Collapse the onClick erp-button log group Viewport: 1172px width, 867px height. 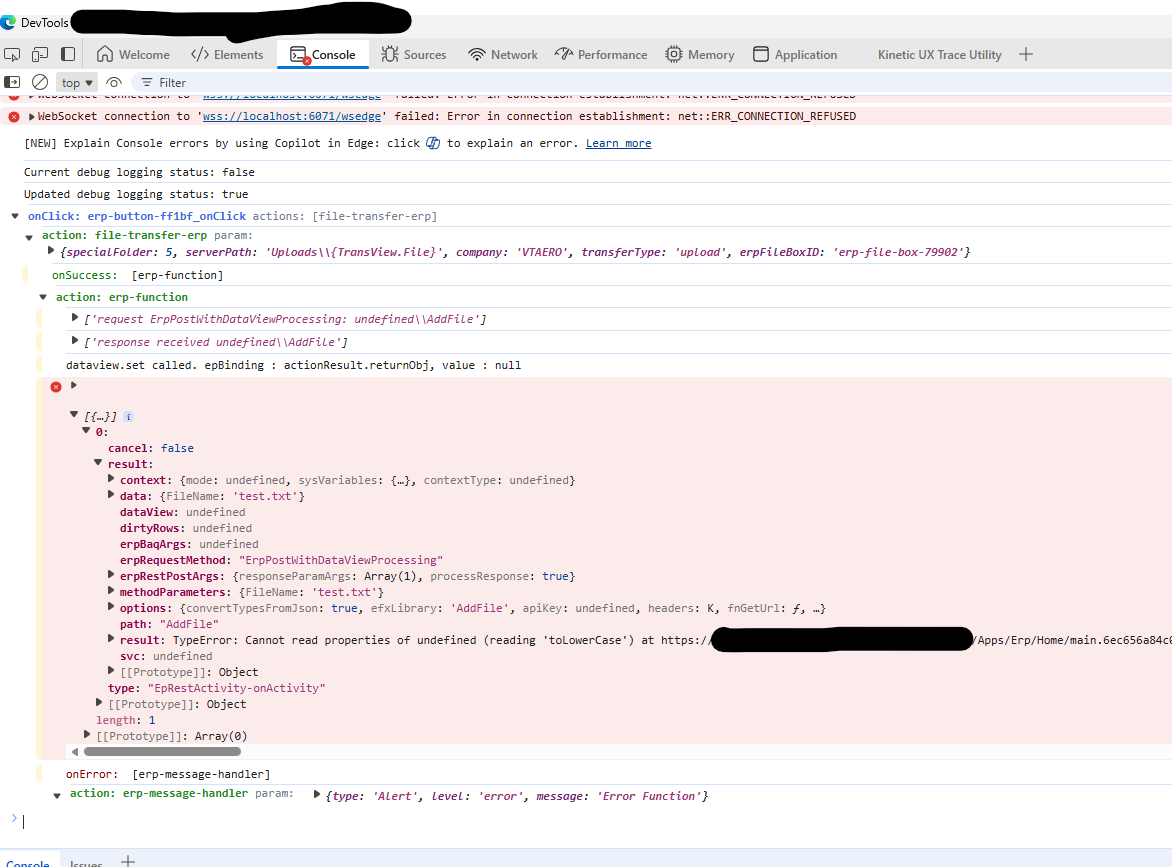pos(15,216)
